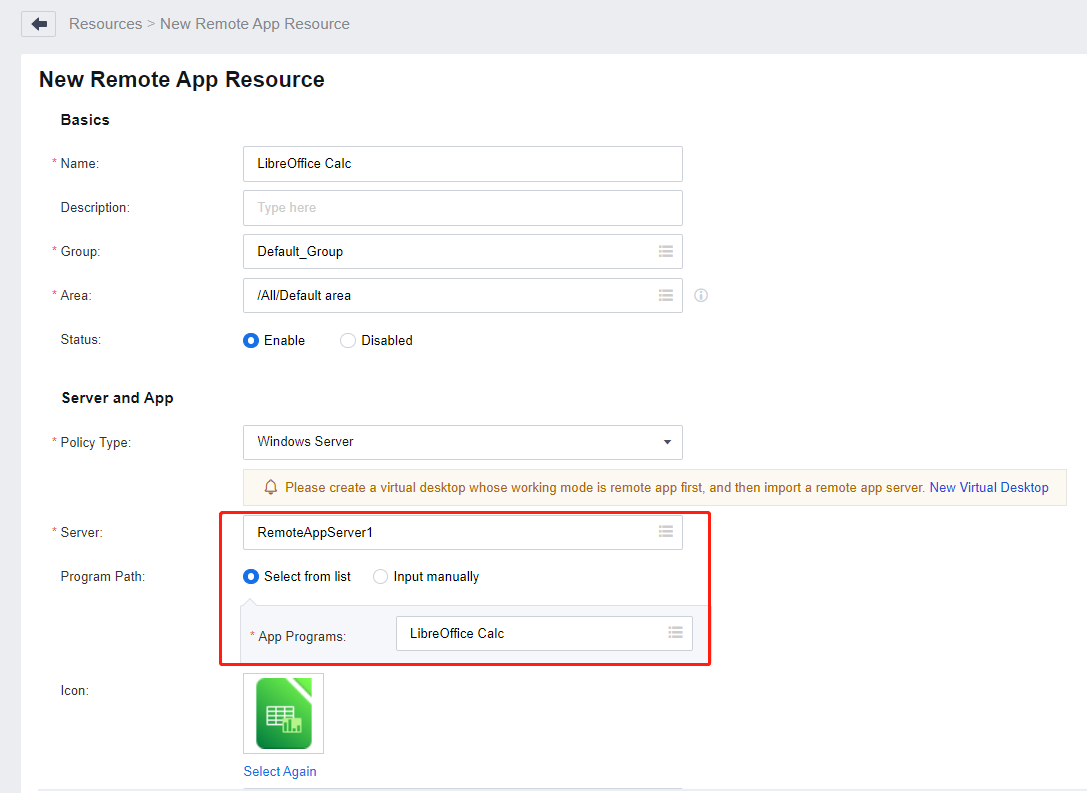The image size is (1087, 793).
Task: Click the /All/Default area field
Action: [462, 295]
